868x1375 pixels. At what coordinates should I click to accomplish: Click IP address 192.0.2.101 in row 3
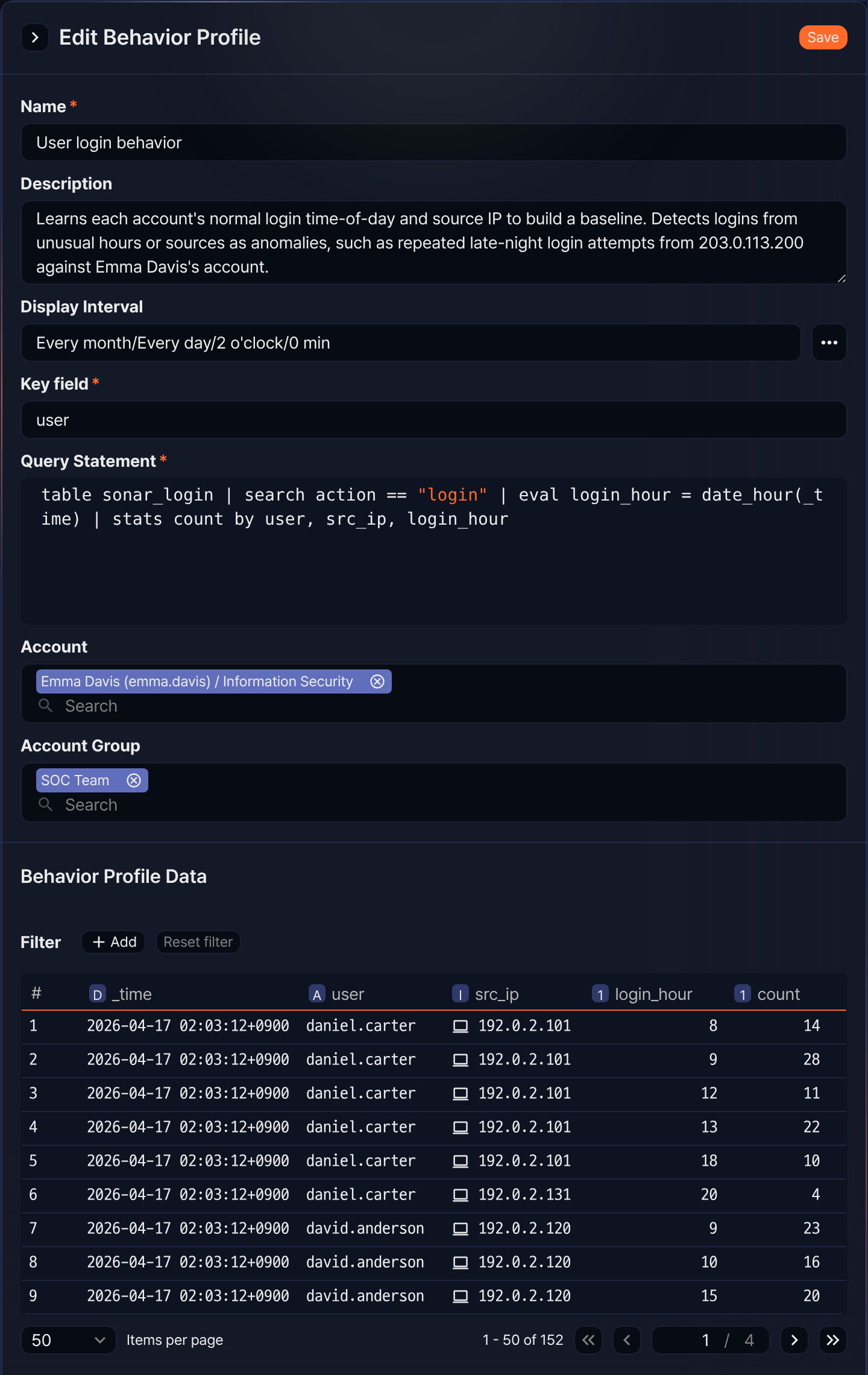point(524,1093)
